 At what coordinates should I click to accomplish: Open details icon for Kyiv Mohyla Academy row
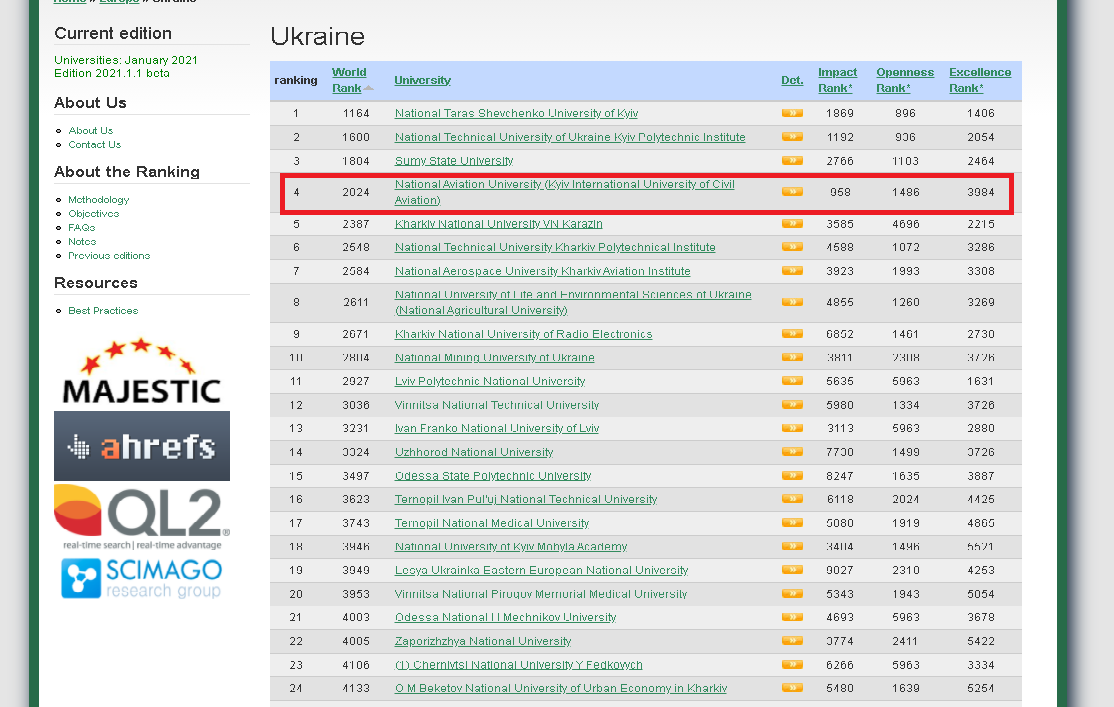792,546
